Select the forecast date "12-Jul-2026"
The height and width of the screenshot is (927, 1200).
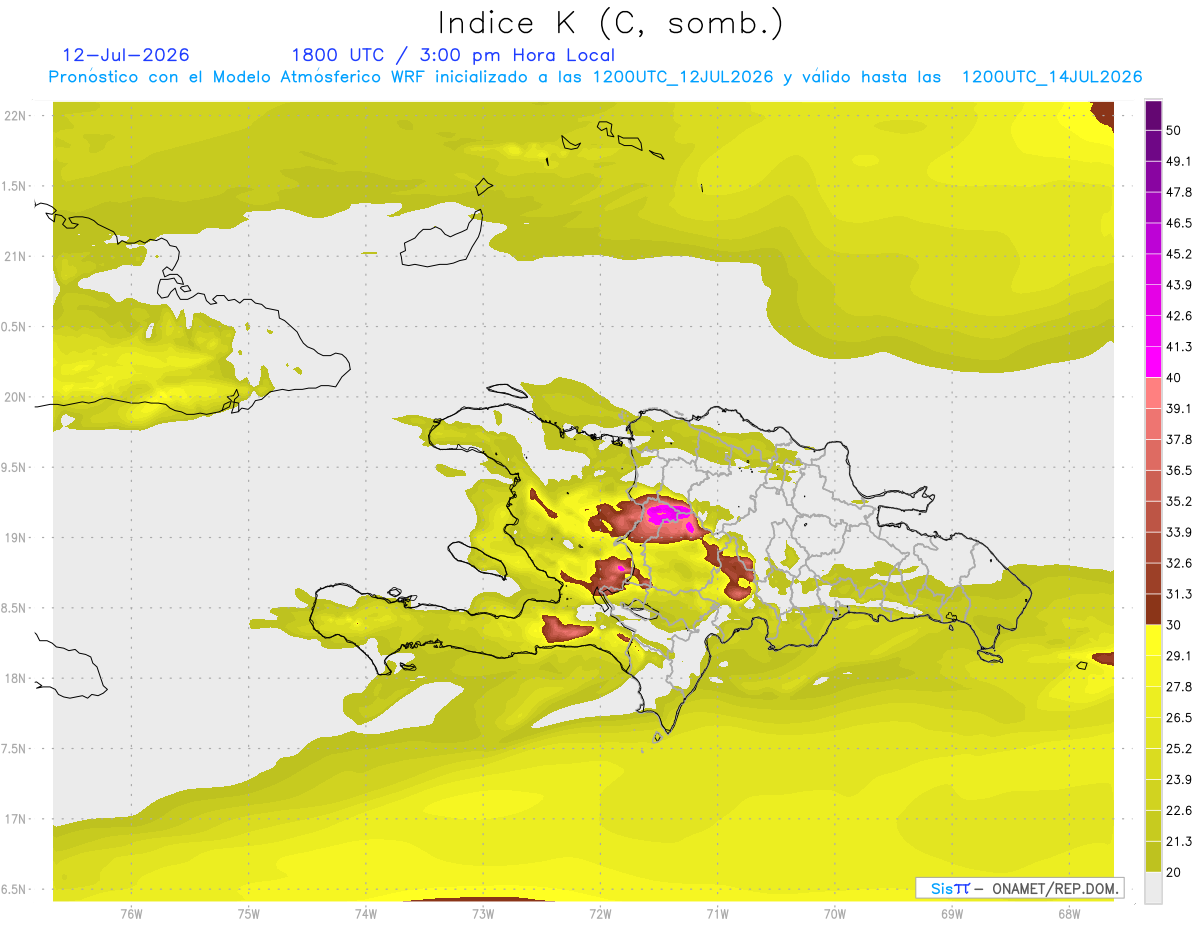[126, 55]
